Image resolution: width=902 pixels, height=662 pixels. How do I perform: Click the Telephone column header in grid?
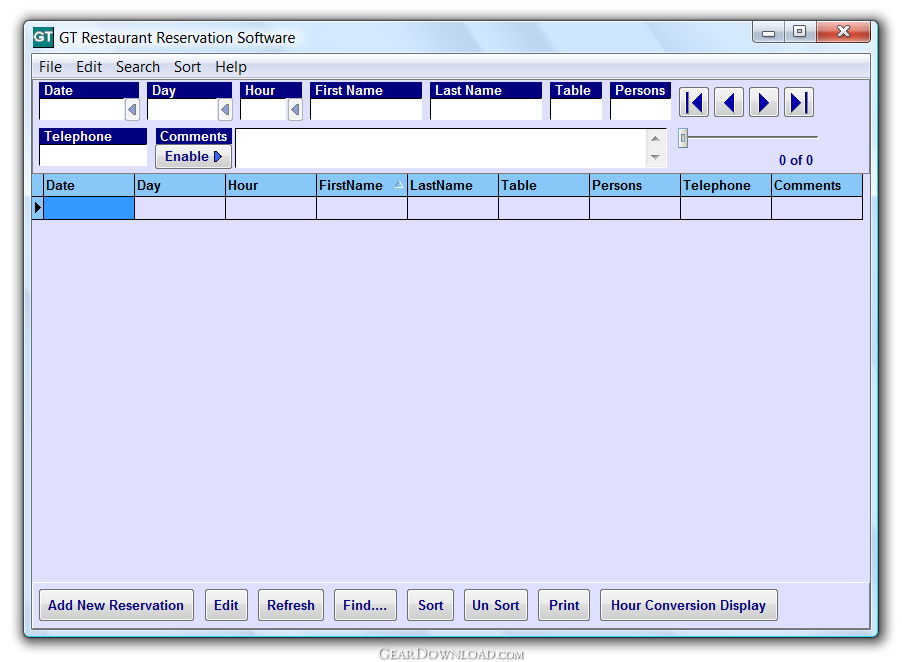tap(726, 185)
